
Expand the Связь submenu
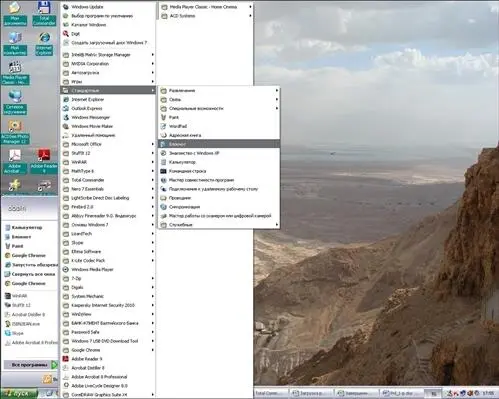219,99
